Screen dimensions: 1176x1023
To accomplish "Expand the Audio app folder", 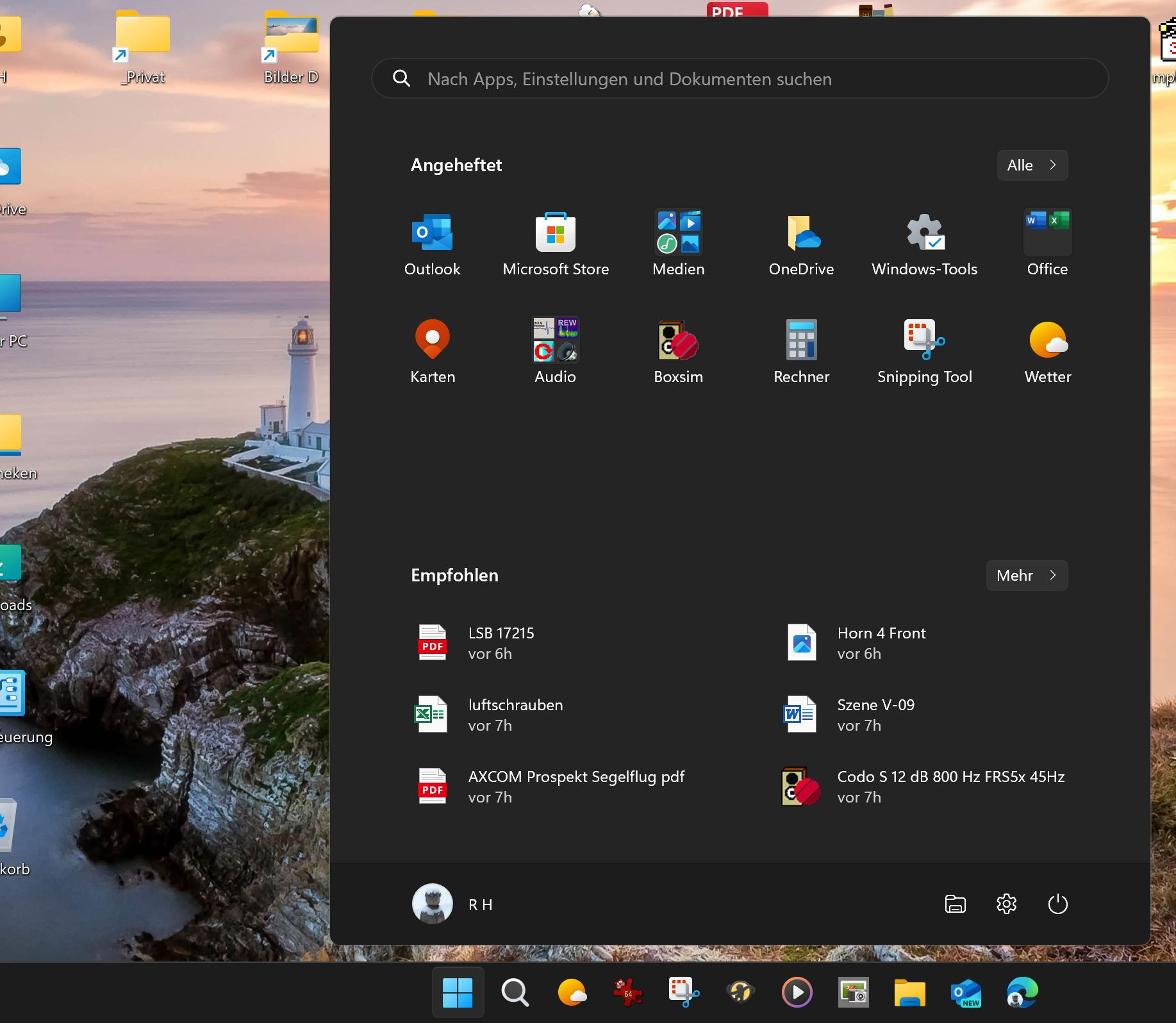I will click(555, 351).
